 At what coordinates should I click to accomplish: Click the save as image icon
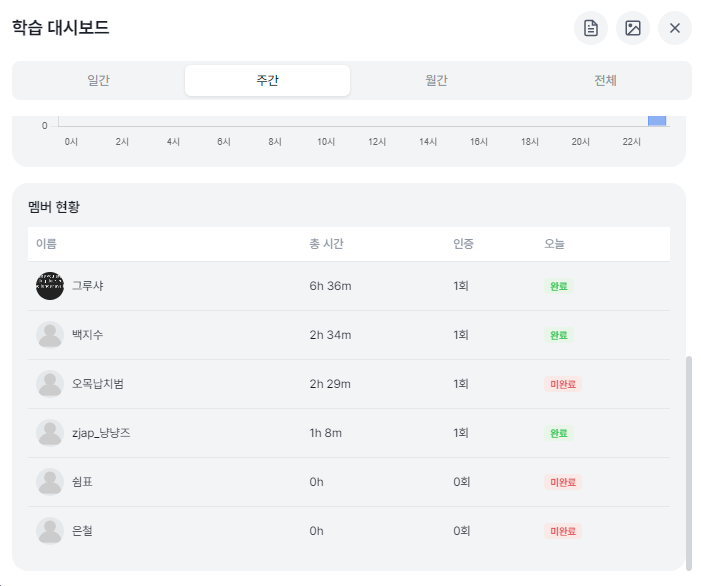tap(633, 28)
